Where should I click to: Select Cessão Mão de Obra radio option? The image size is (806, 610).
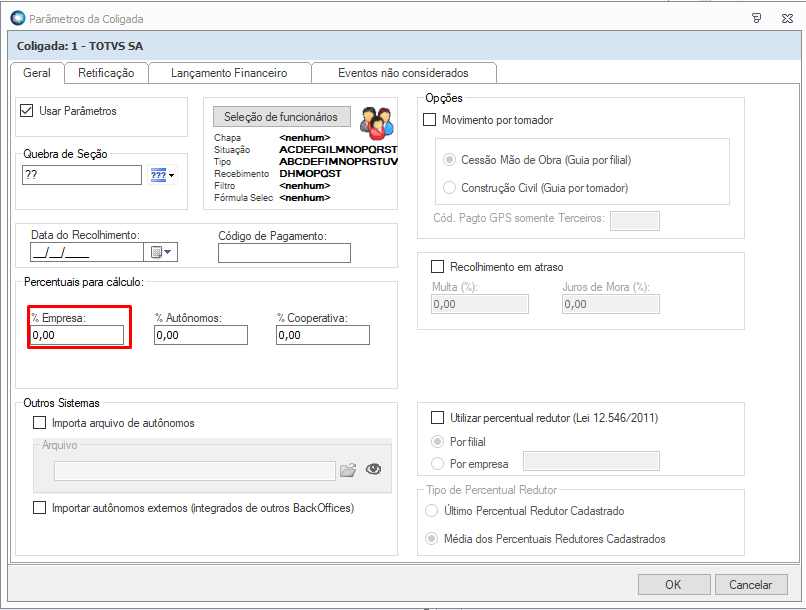[449, 160]
